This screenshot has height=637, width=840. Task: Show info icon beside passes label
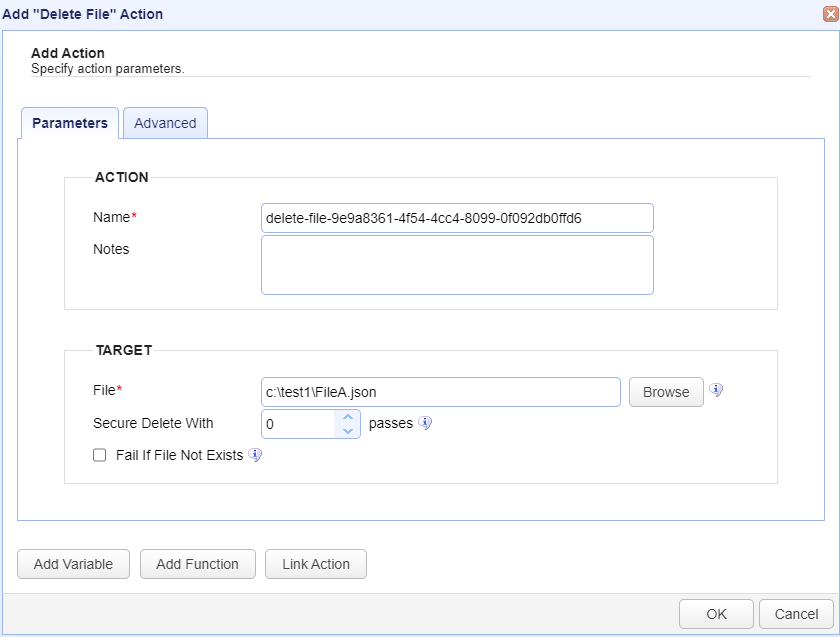point(425,423)
